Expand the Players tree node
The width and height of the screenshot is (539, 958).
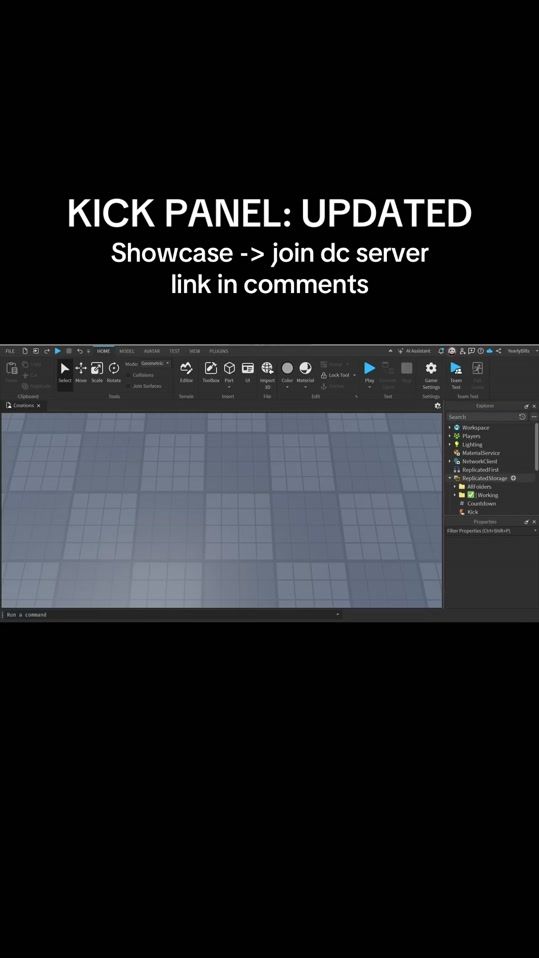450,436
